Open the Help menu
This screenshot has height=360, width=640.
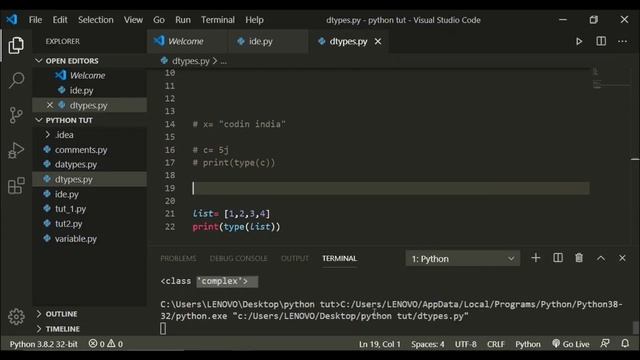tap(254, 20)
